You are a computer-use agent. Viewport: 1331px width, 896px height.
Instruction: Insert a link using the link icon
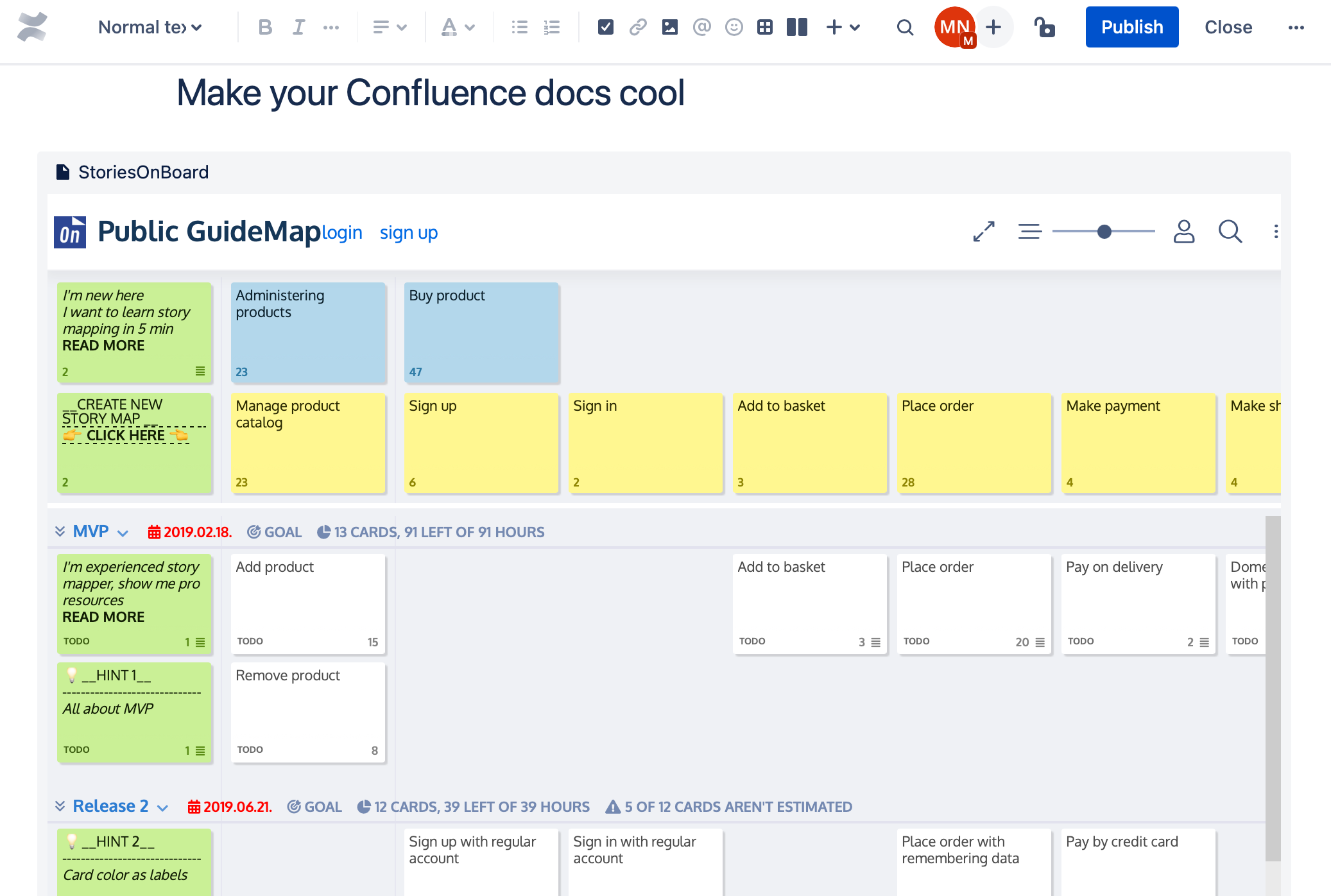coord(637,27)
